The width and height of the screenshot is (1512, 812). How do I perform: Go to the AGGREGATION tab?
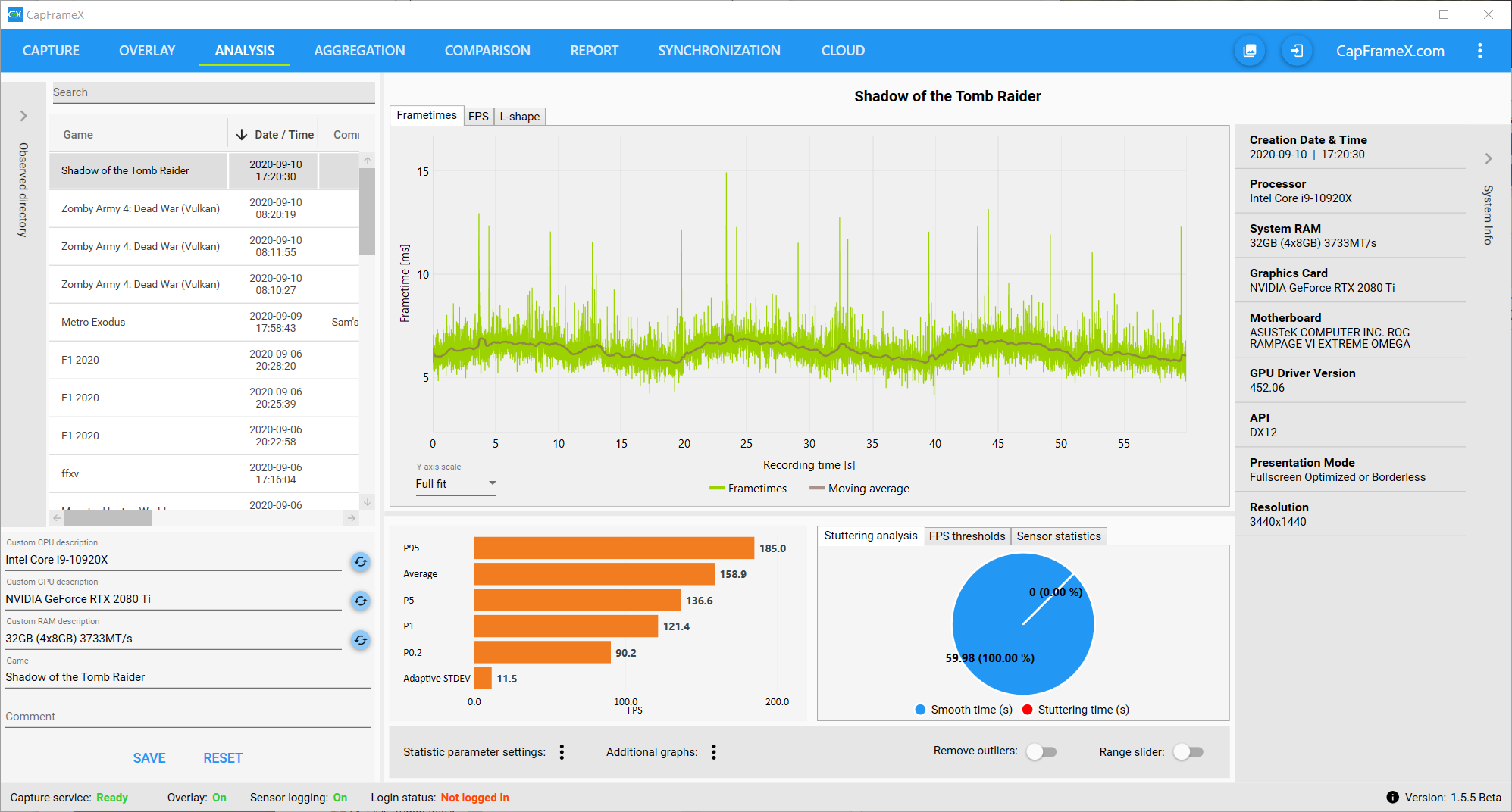tap(359, 51)
